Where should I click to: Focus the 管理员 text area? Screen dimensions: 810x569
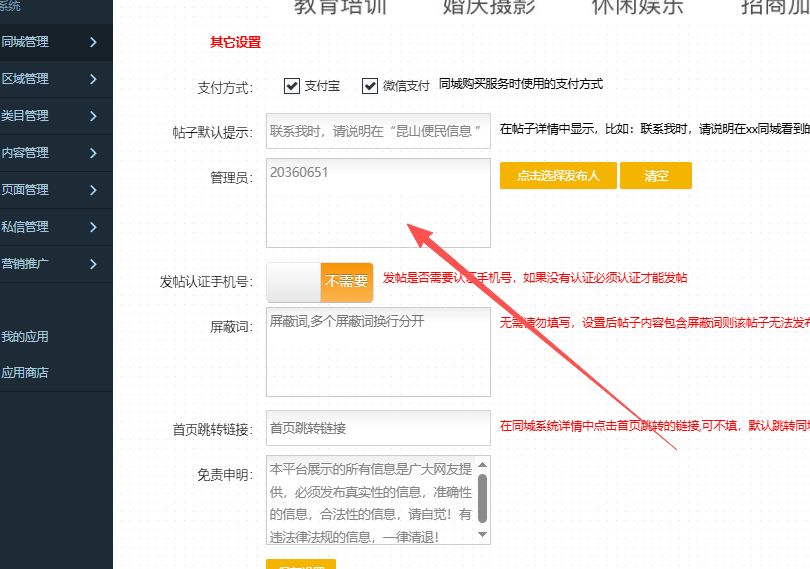click(x=378, y=203)
